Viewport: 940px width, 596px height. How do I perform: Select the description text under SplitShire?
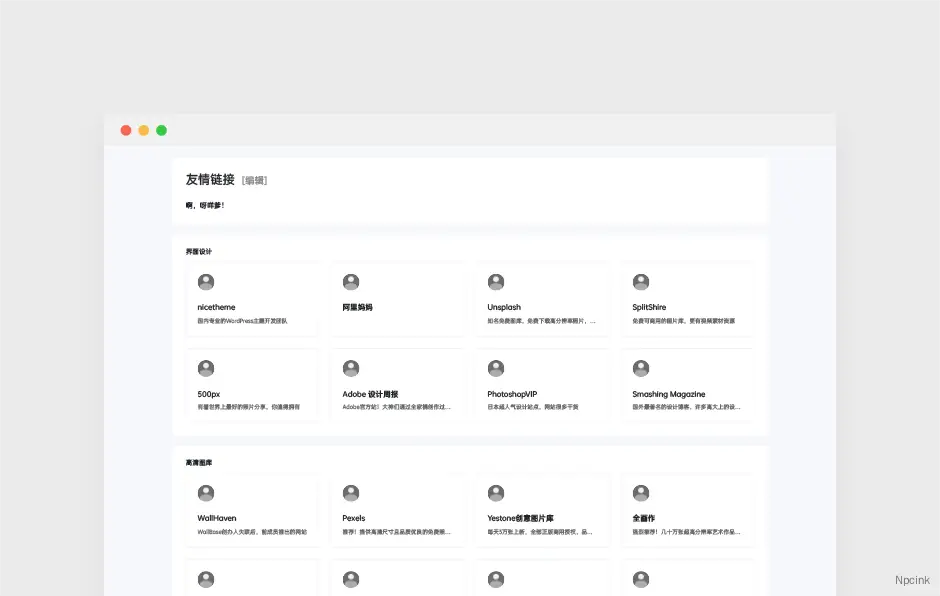(683, 321)
